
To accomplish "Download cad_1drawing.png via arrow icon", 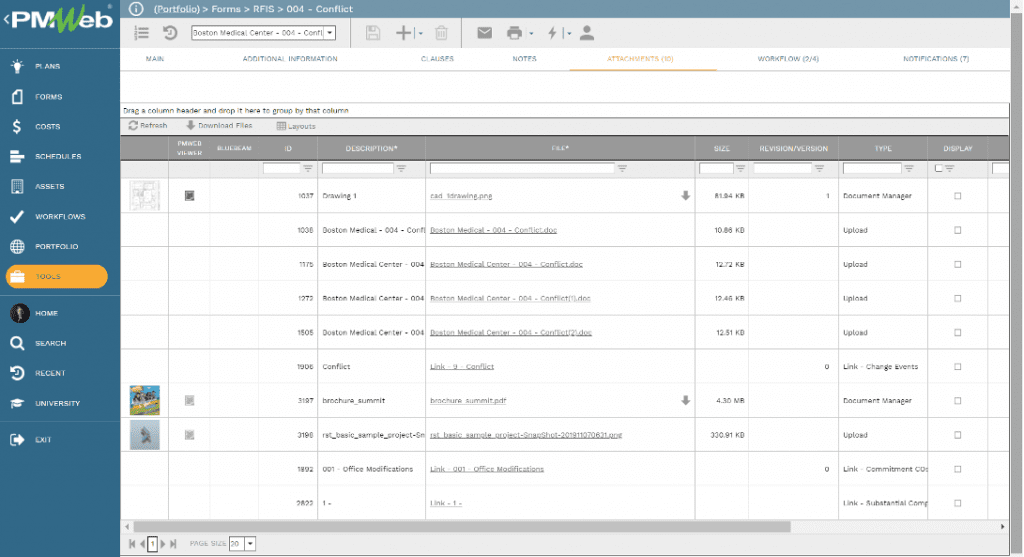I will [x=685, y=195].
